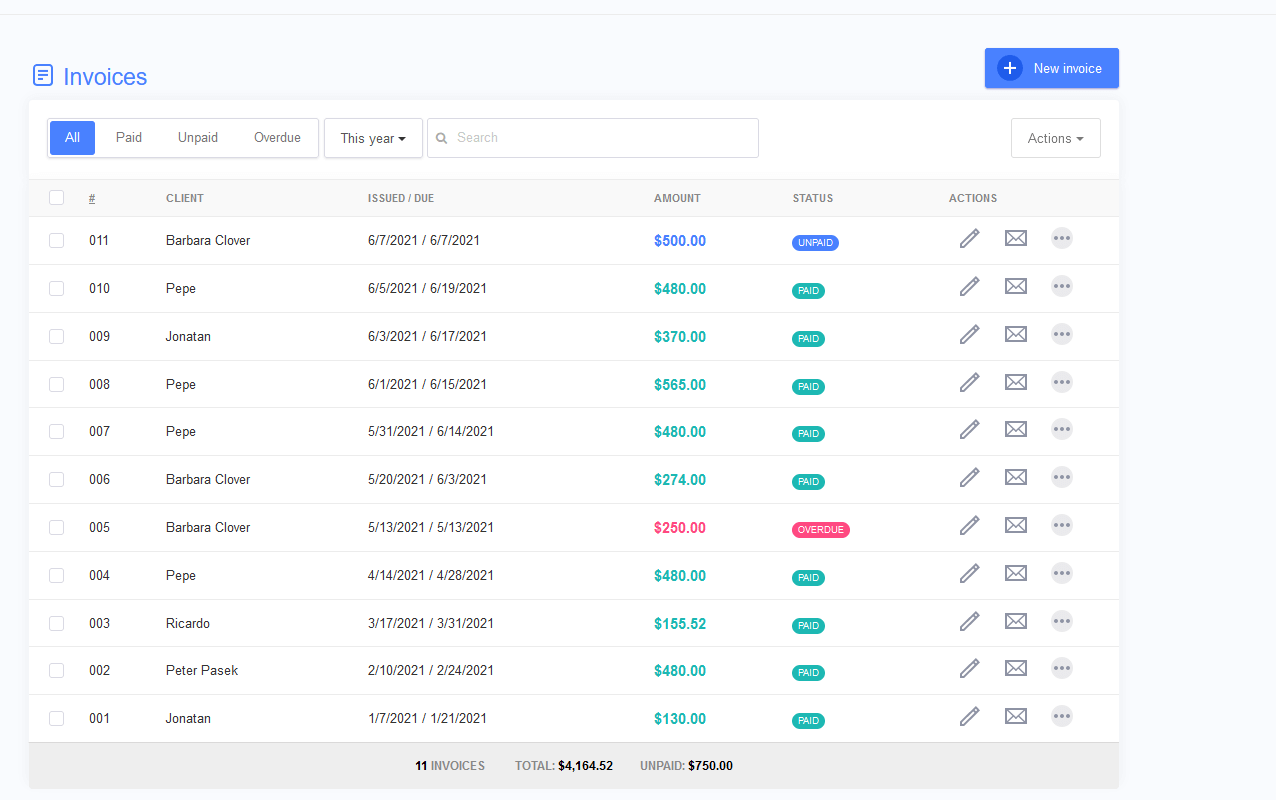The width and height of the screenshot is (1276, 800).
Task: Edit invoice 006 with the pencil icon
Action: click(x=969, y=477)
